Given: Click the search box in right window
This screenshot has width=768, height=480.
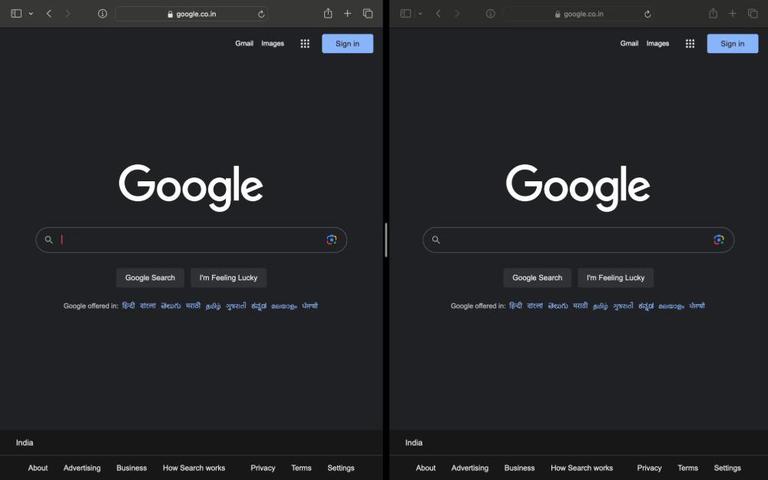Looking at the screenshot, I should point(578,240).
